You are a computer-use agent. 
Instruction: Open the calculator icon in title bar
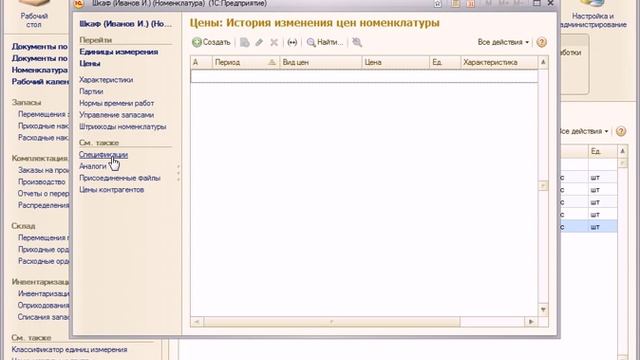pyautogui.click(x=455, y=4)
